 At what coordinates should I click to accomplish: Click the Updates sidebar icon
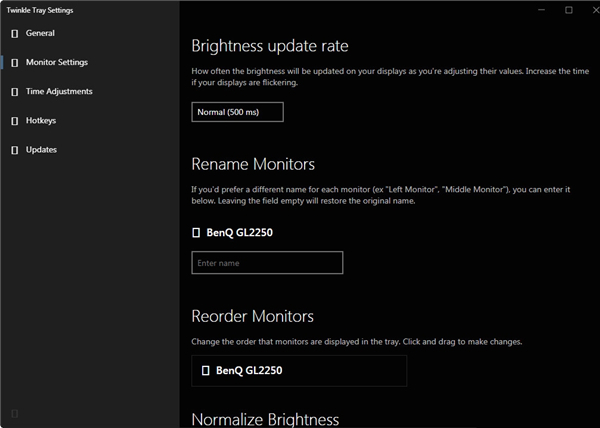tap(15, 150)
